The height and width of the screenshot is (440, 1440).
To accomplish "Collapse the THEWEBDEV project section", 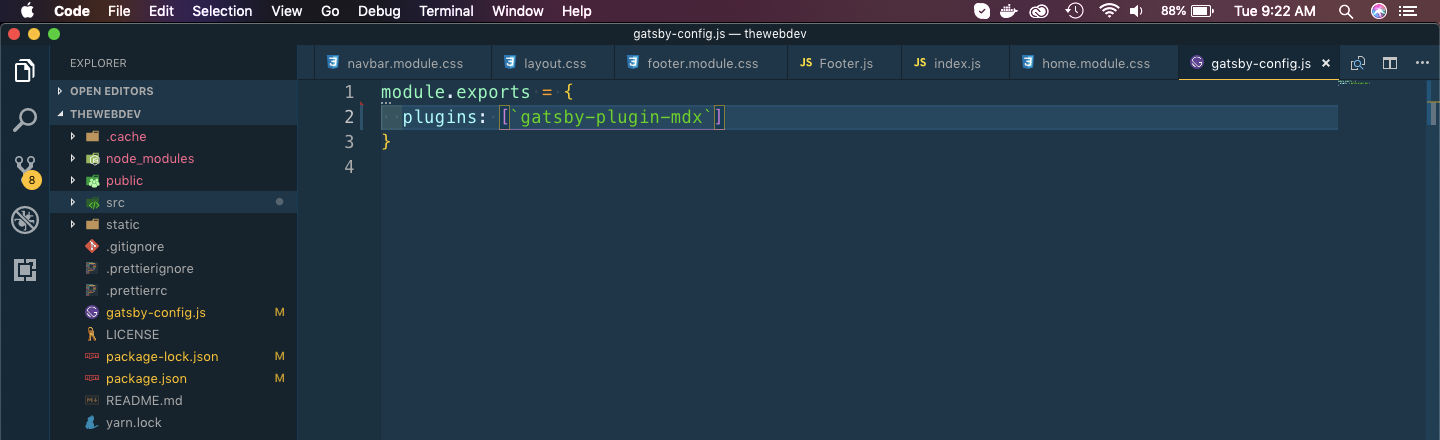I will point(173,114).
